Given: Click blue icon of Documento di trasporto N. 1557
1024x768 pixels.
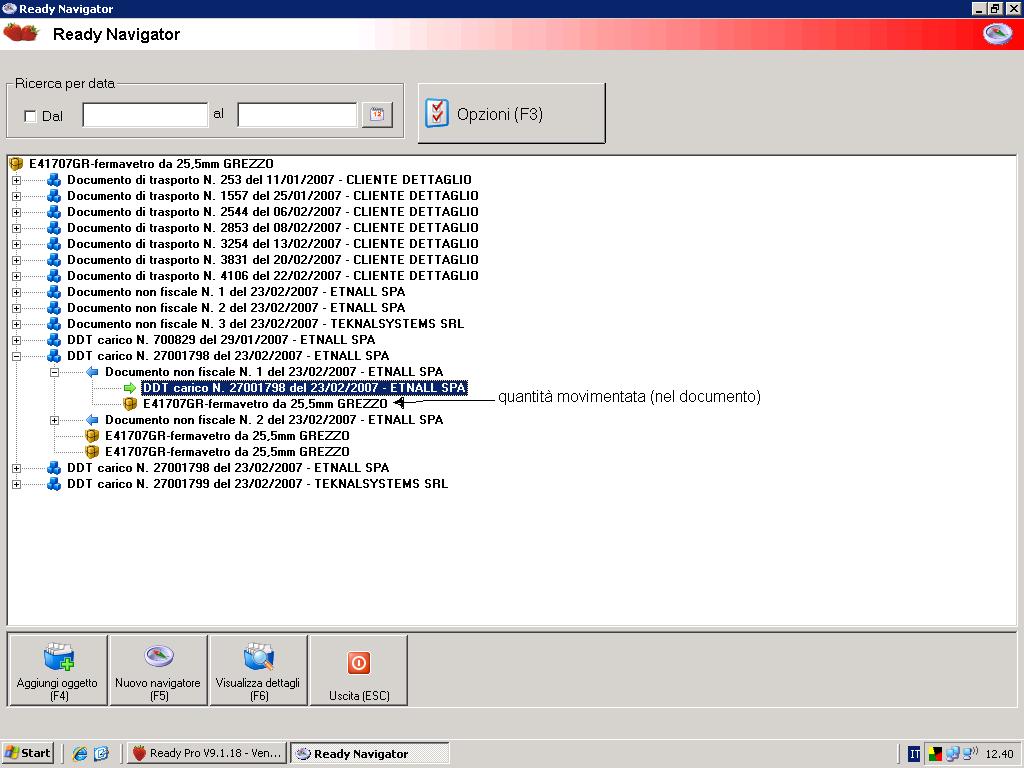Looking at the screenshot, I should pos(54,196).
